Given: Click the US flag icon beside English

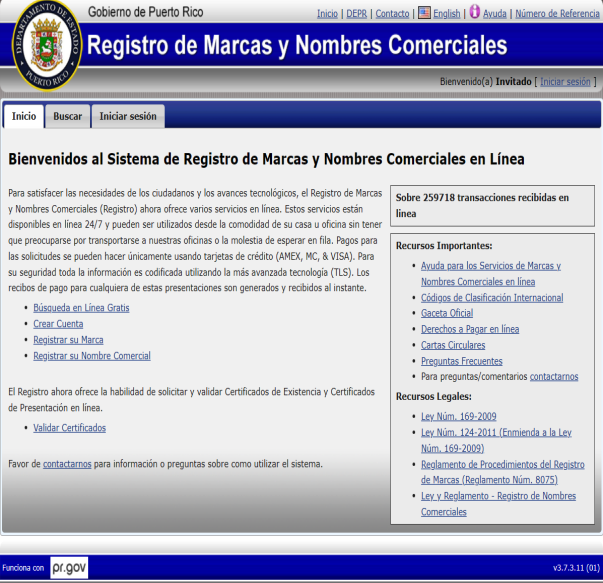Looking at the screenshot, I should pyautogui.click(x=424, y=13).
